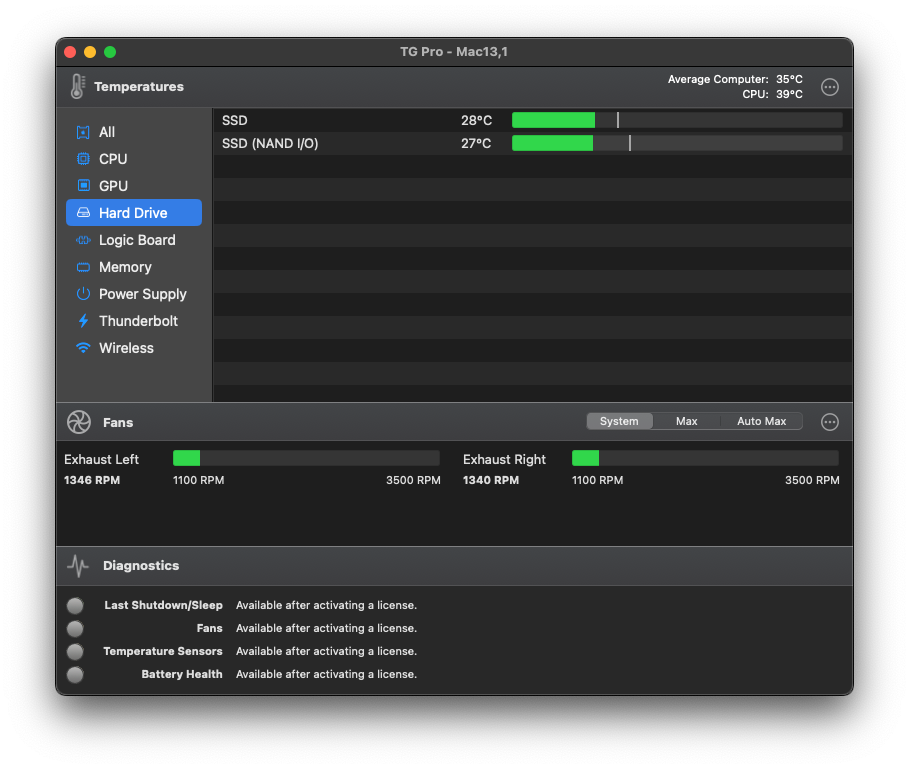Viewport: 909px width, 769px height.
Task: Click Exhaust Right fan label
Action: [504, 460]
